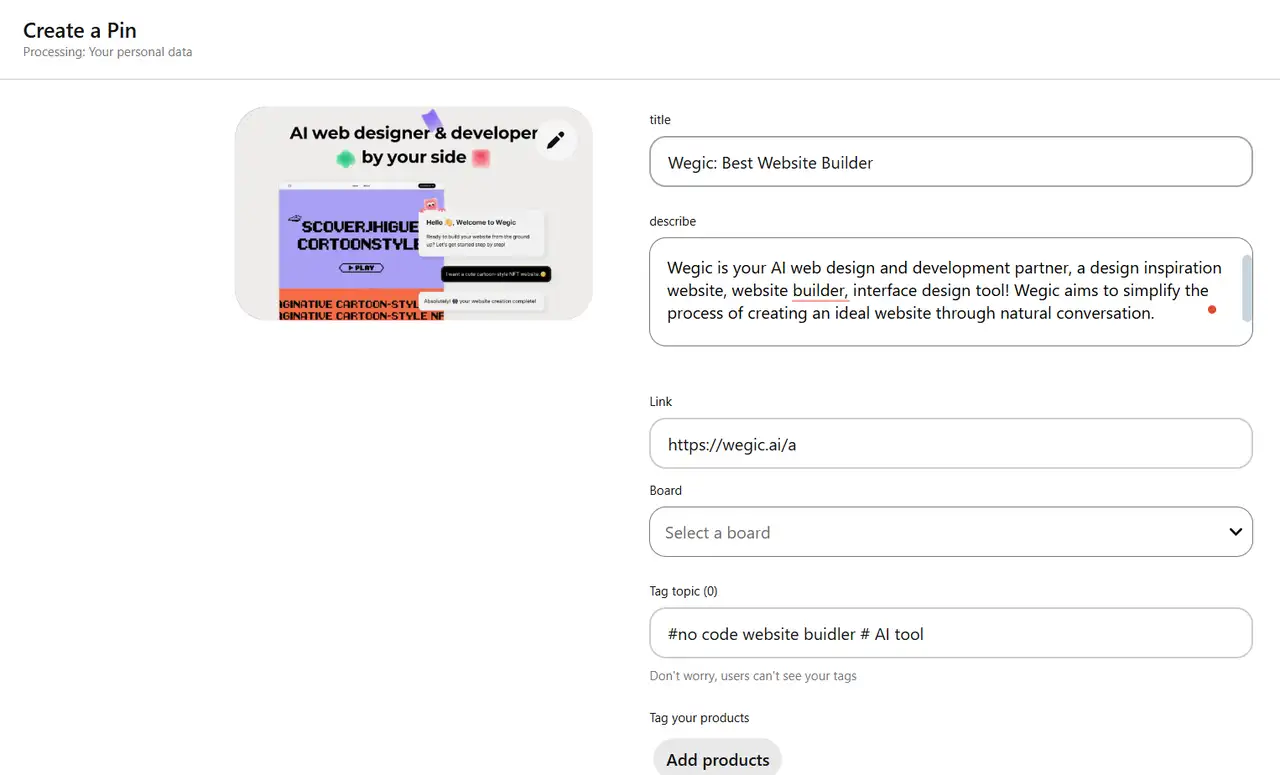Click the Add products button
The image size is (1280, 775).
[x=717, y=759]
